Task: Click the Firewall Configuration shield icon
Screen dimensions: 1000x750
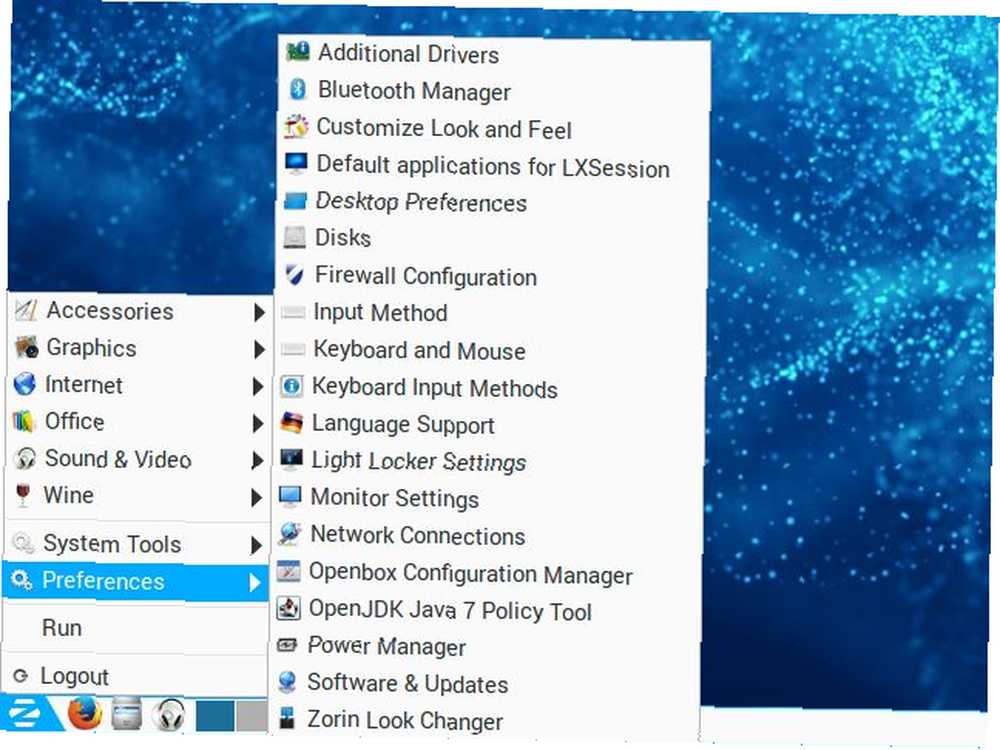Action: [x=294, y=274]
